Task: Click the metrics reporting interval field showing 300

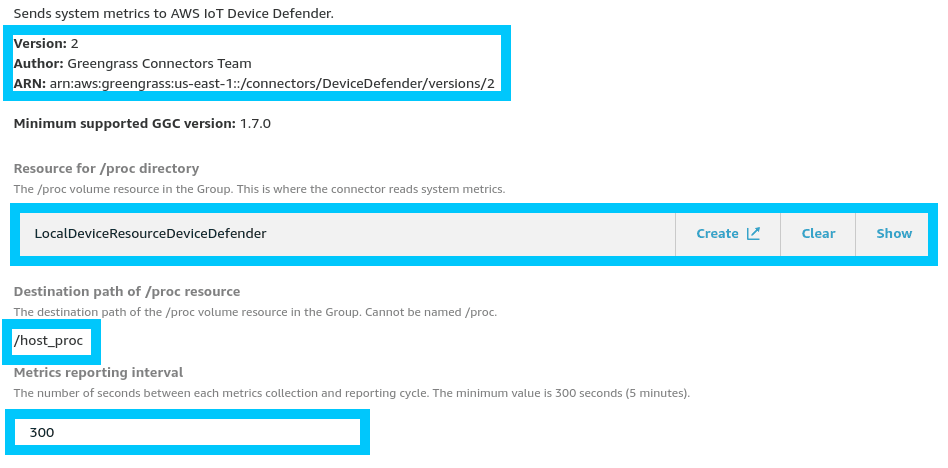Action: coord(187,432)
